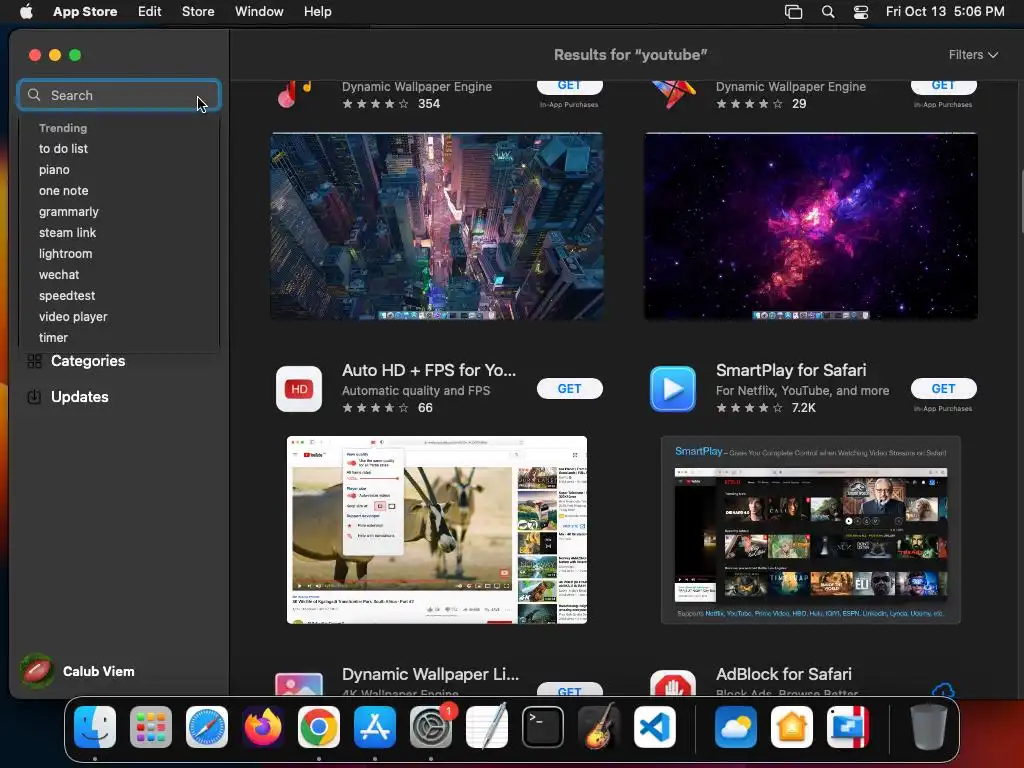1024x768 pixels.
Task: Open the Auto HD + FPS app icon
Action: 298,389
